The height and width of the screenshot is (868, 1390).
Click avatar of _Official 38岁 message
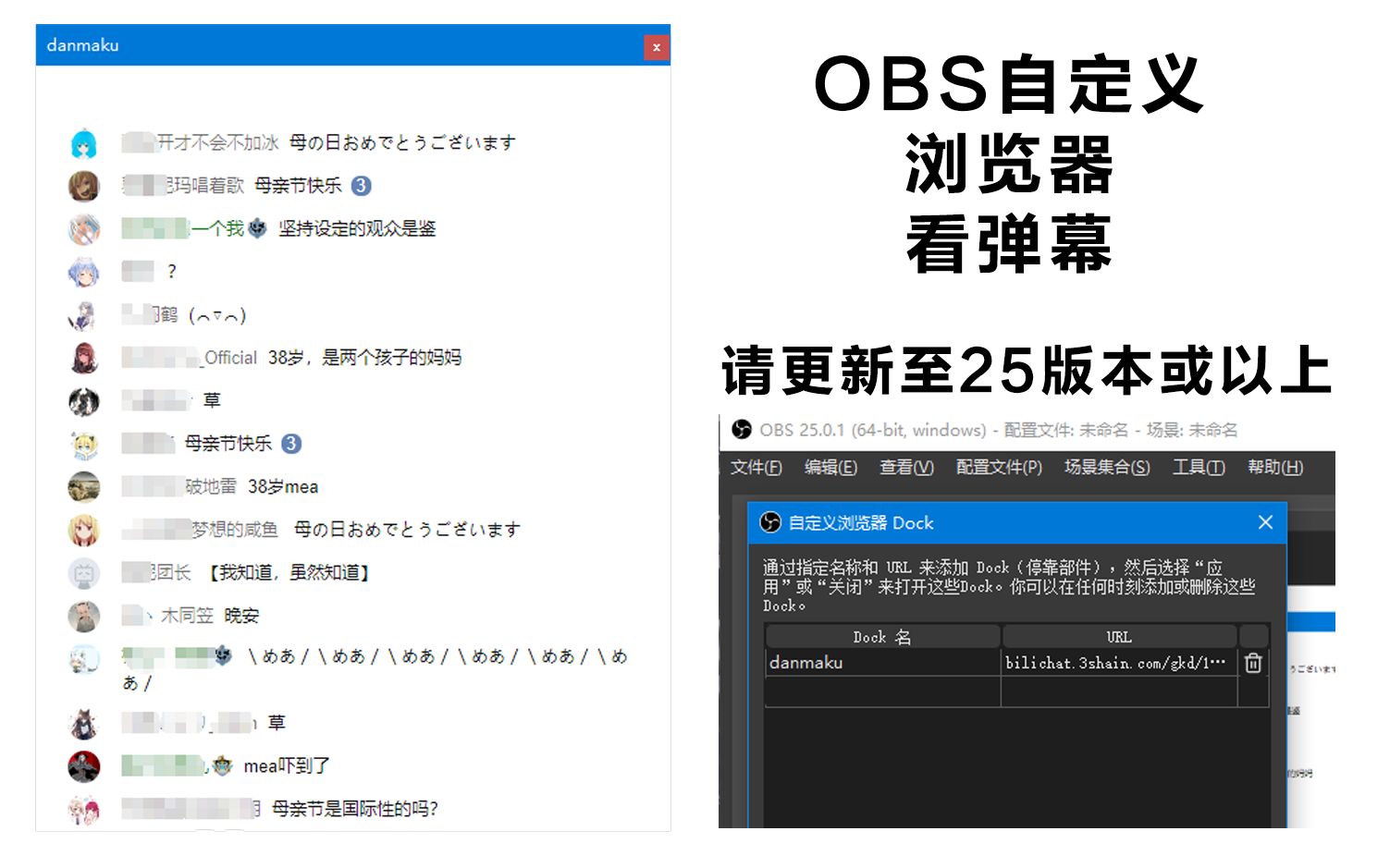point(84,358)
